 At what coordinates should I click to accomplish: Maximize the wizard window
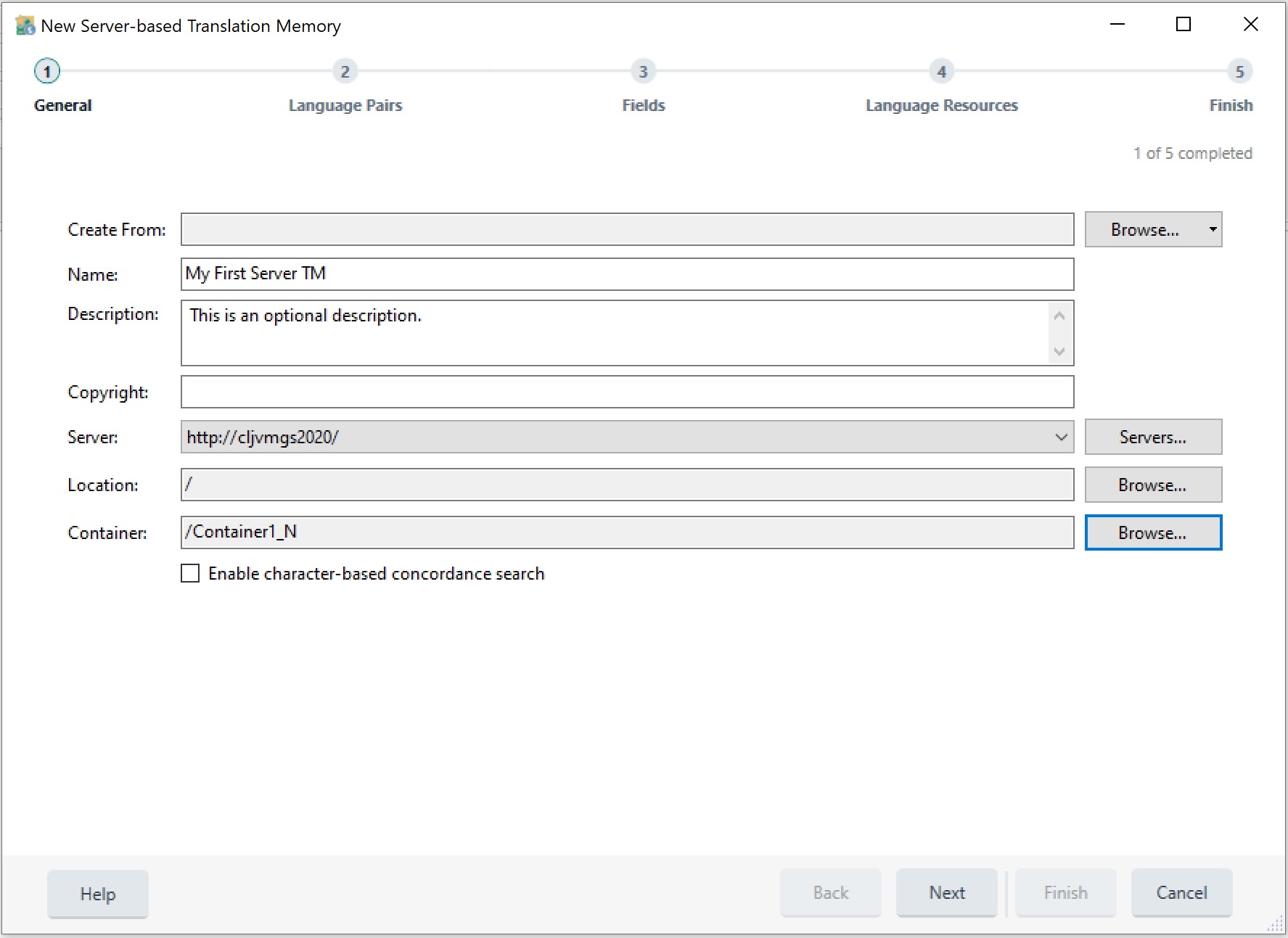coord(1183,25)
